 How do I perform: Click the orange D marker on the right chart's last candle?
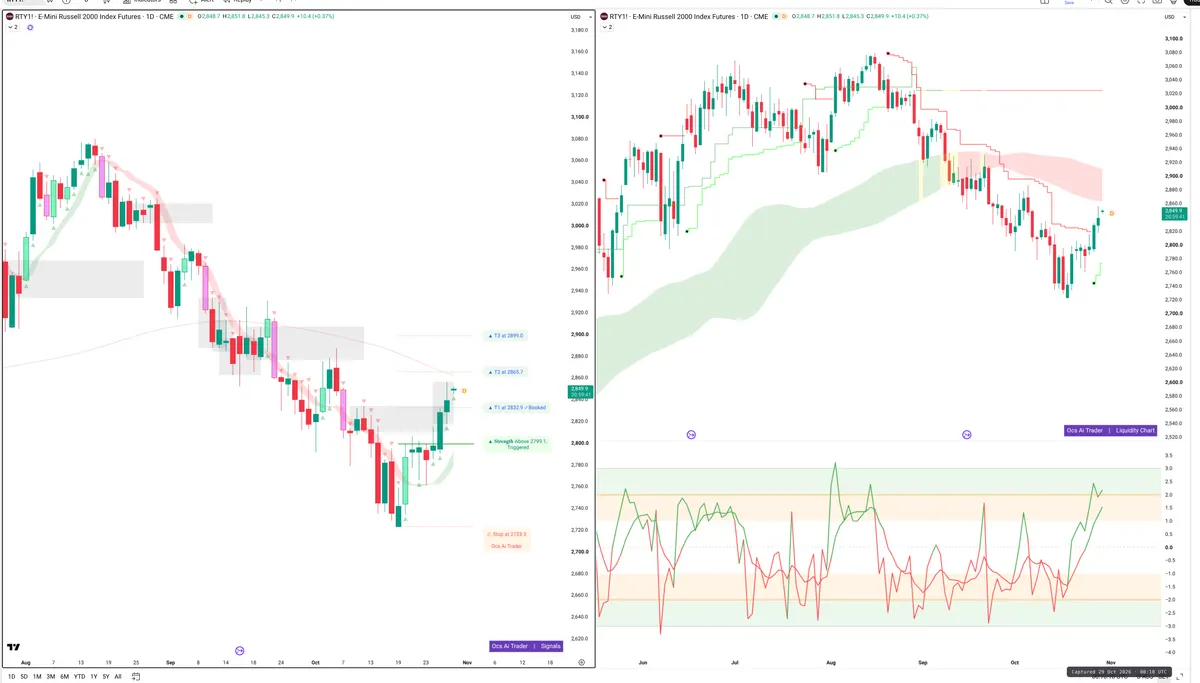coord(1112,213)
